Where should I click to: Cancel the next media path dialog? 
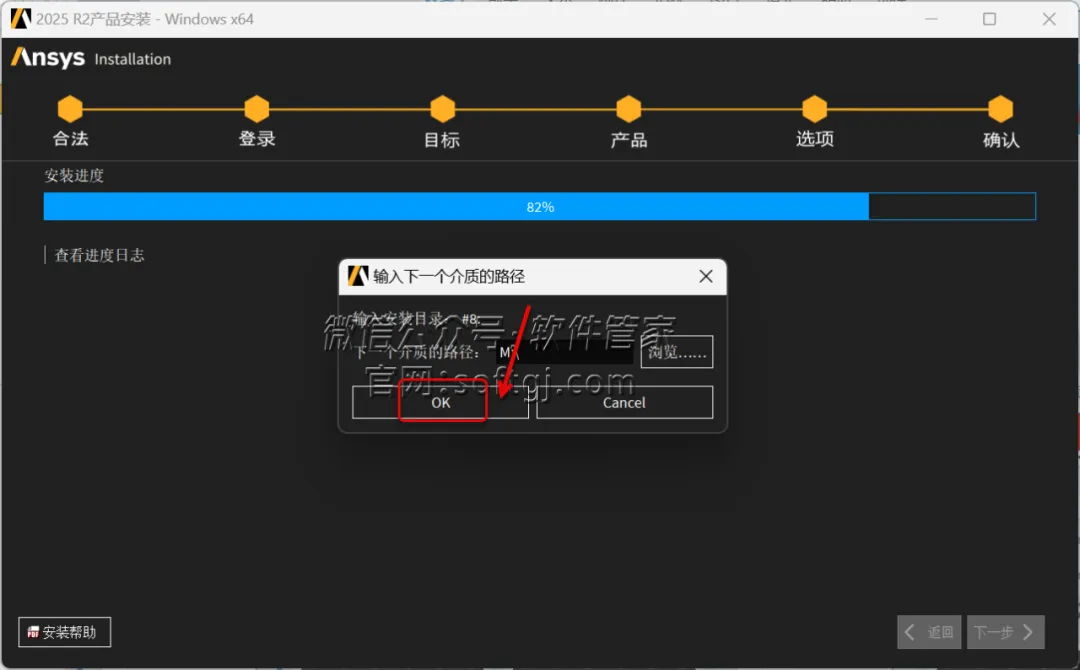[624, 402]
